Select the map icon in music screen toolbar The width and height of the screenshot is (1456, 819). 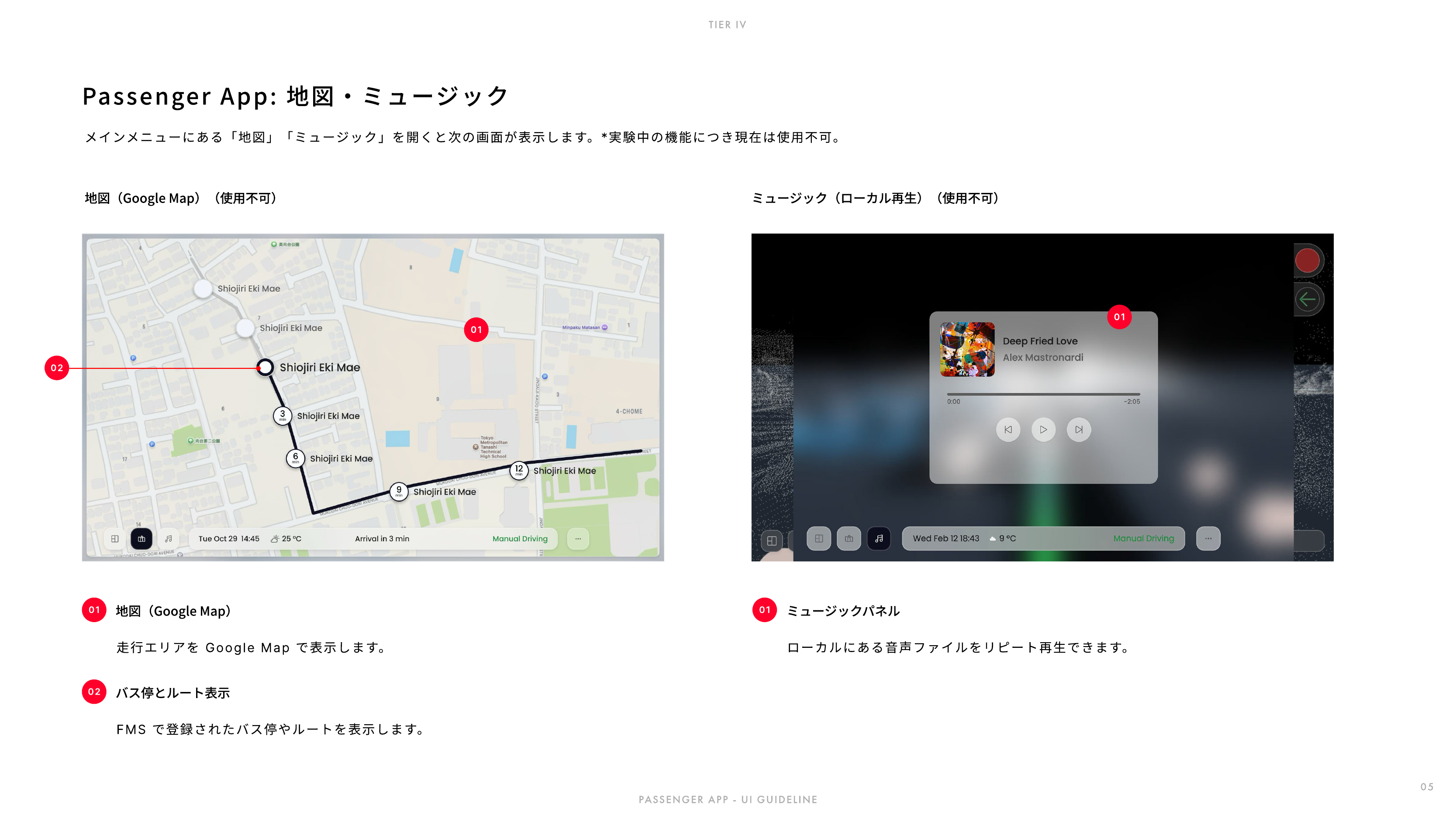pyautogui.click(x=849, y=539)
